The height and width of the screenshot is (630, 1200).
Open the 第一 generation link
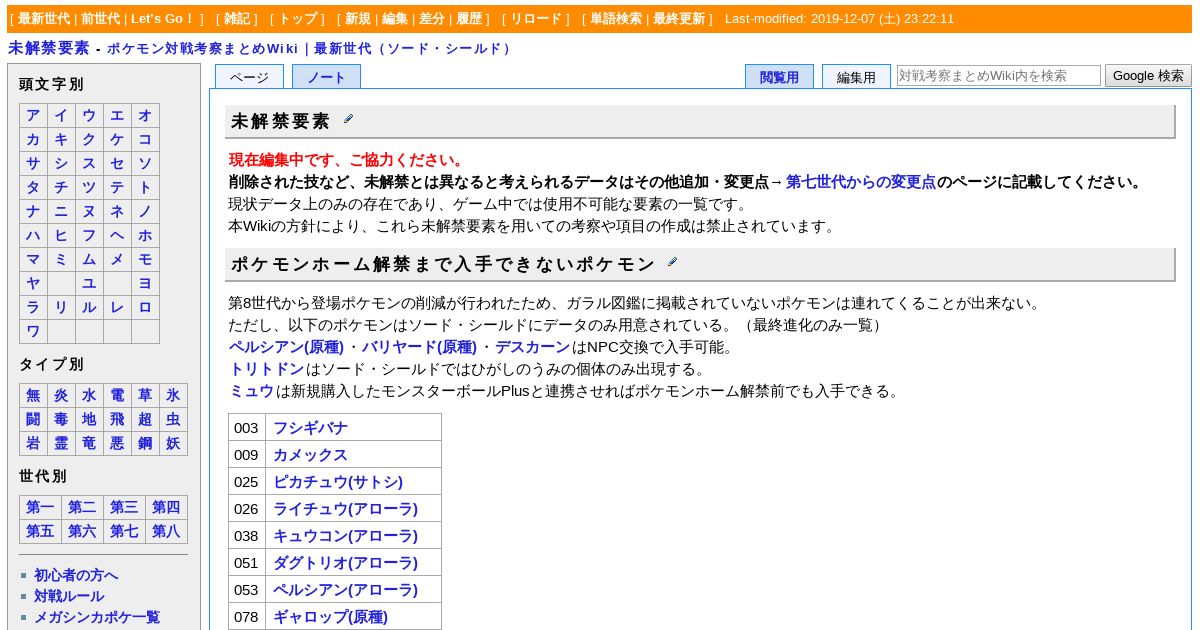(x=40, y=507)
